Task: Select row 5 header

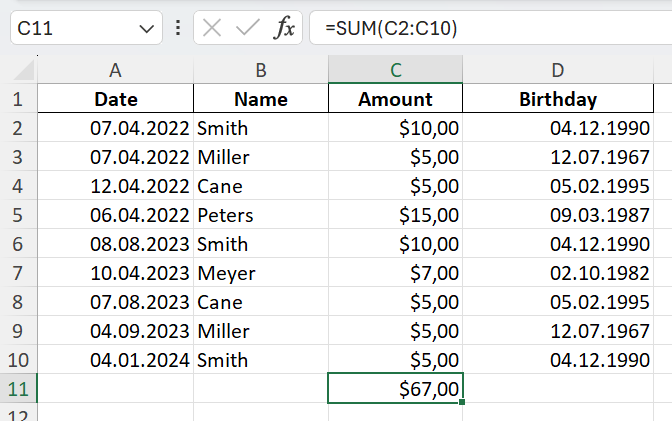Action: tap(18, 215)
